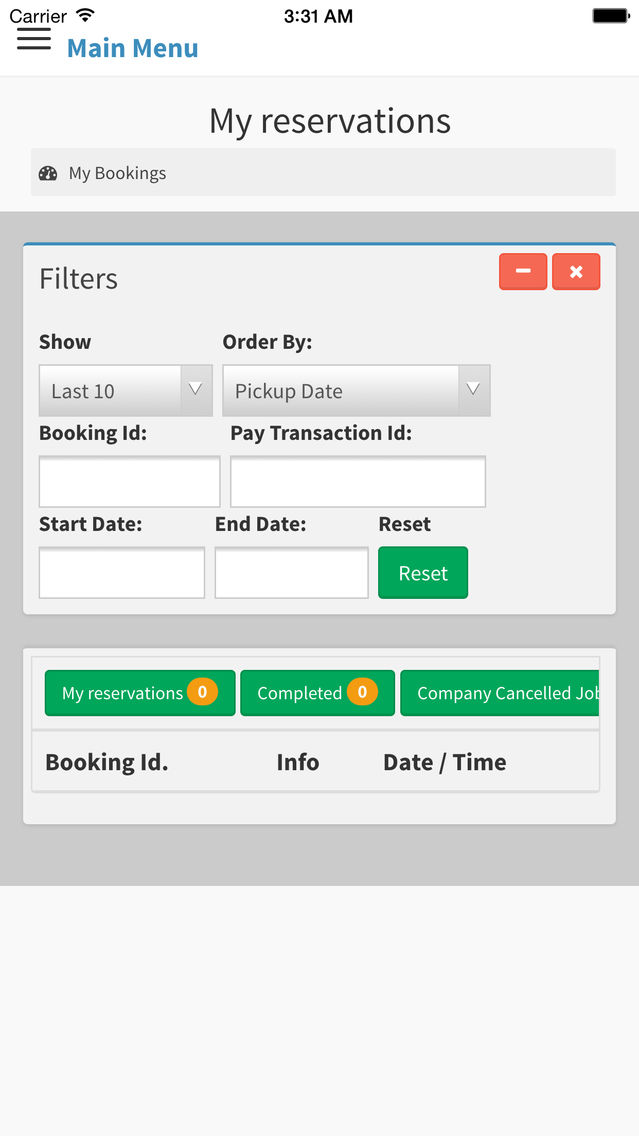Select the My reservations tab
This screenshot has width=639, height=1136.
[x=139, y=692]
